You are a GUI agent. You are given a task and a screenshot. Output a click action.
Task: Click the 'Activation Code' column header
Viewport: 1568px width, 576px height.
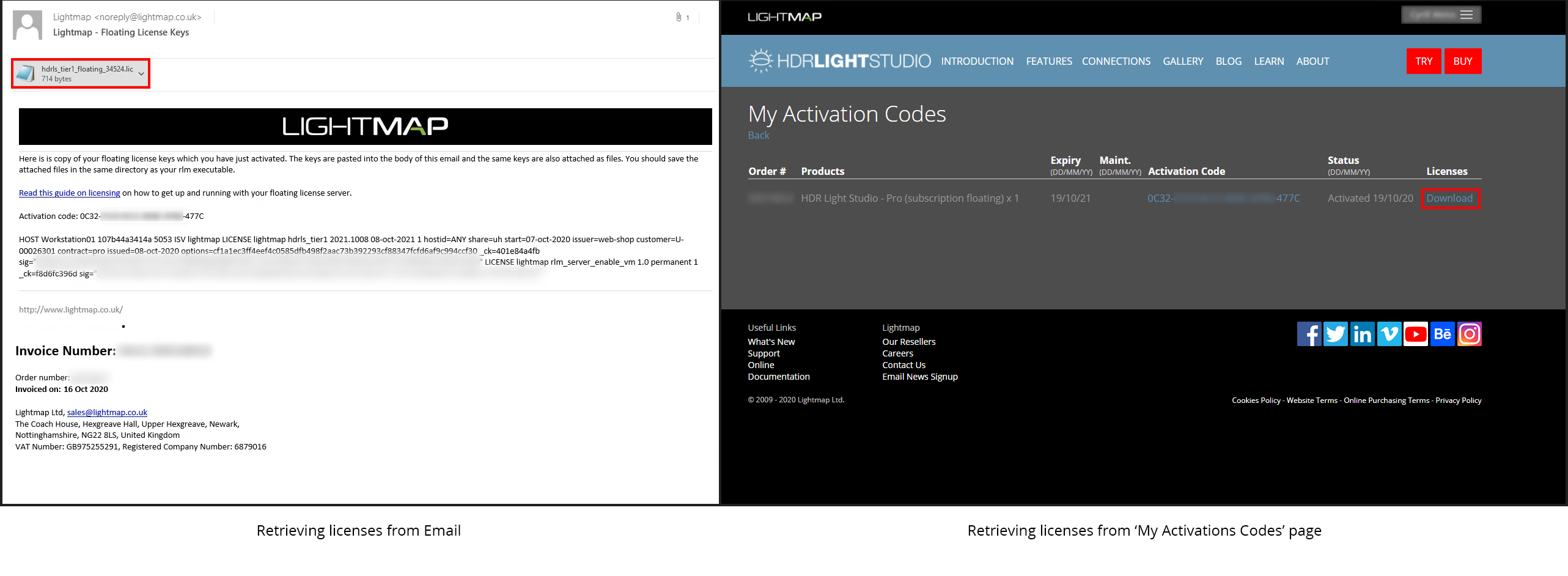pos(1187,171)
